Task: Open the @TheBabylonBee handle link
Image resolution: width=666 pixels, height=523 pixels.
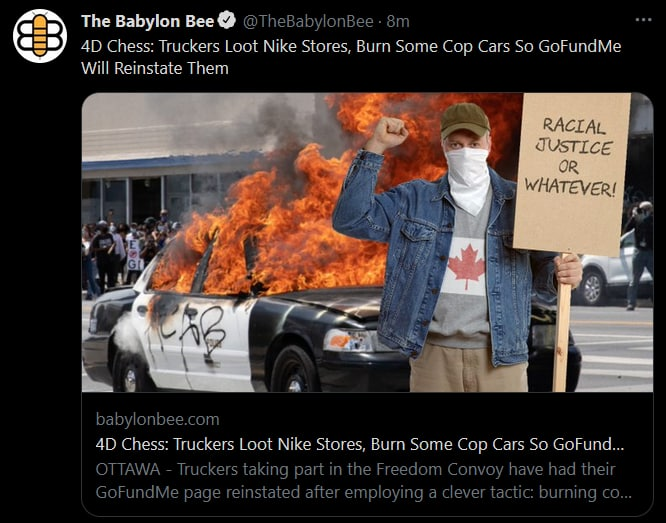Action: click(x=308, y=21)
